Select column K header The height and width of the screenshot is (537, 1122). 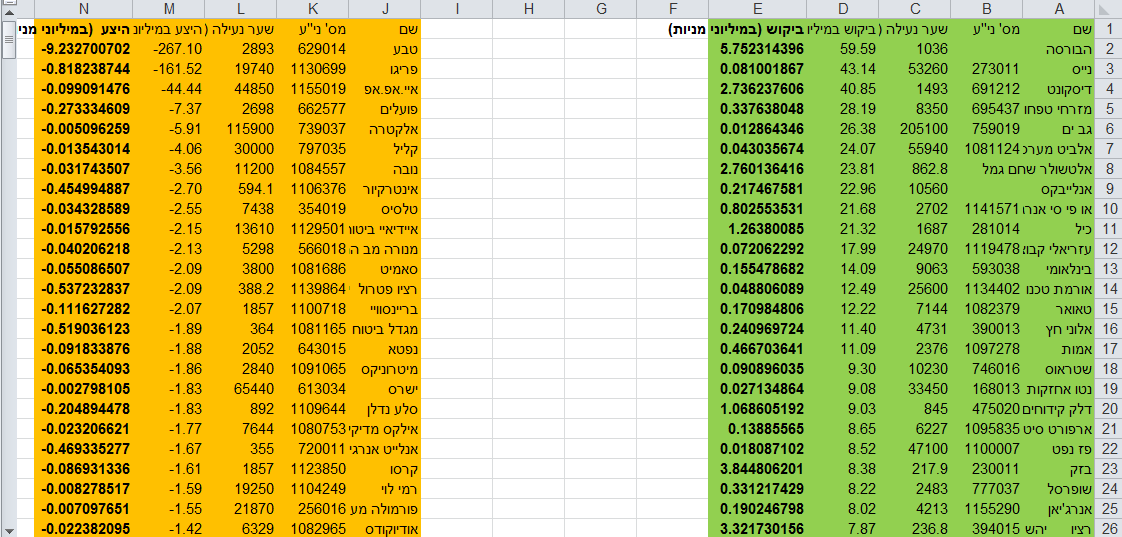313,9
